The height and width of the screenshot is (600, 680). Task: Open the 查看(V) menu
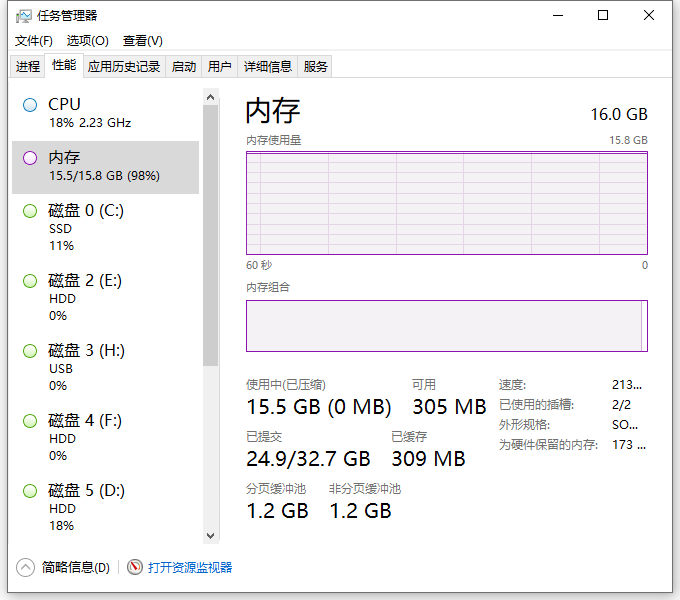coord(142,41)
